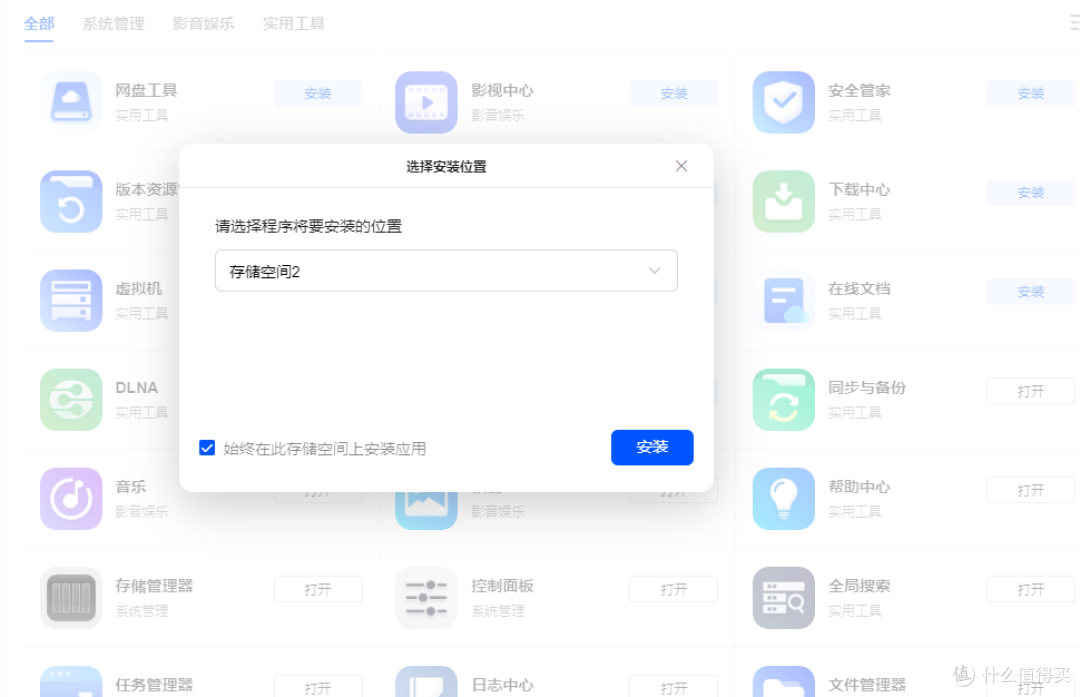Click the 同步与备份 app name
Viewport: 1080px width, 697px height.
[866, 388]
